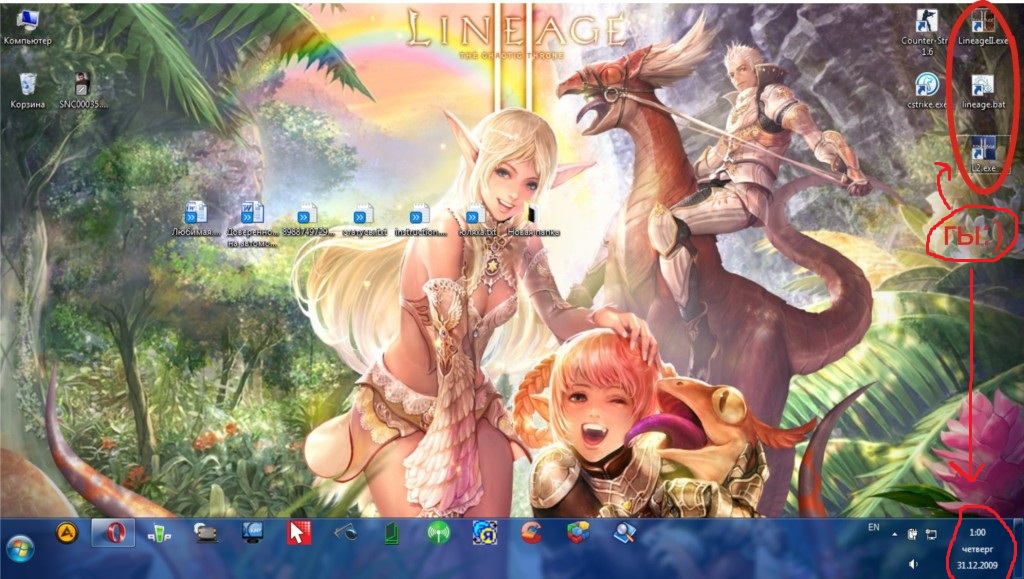The image size is (1024, 579).
Task: Click the red cursor-arrow taskbar icon
Action: click(298, 533)
